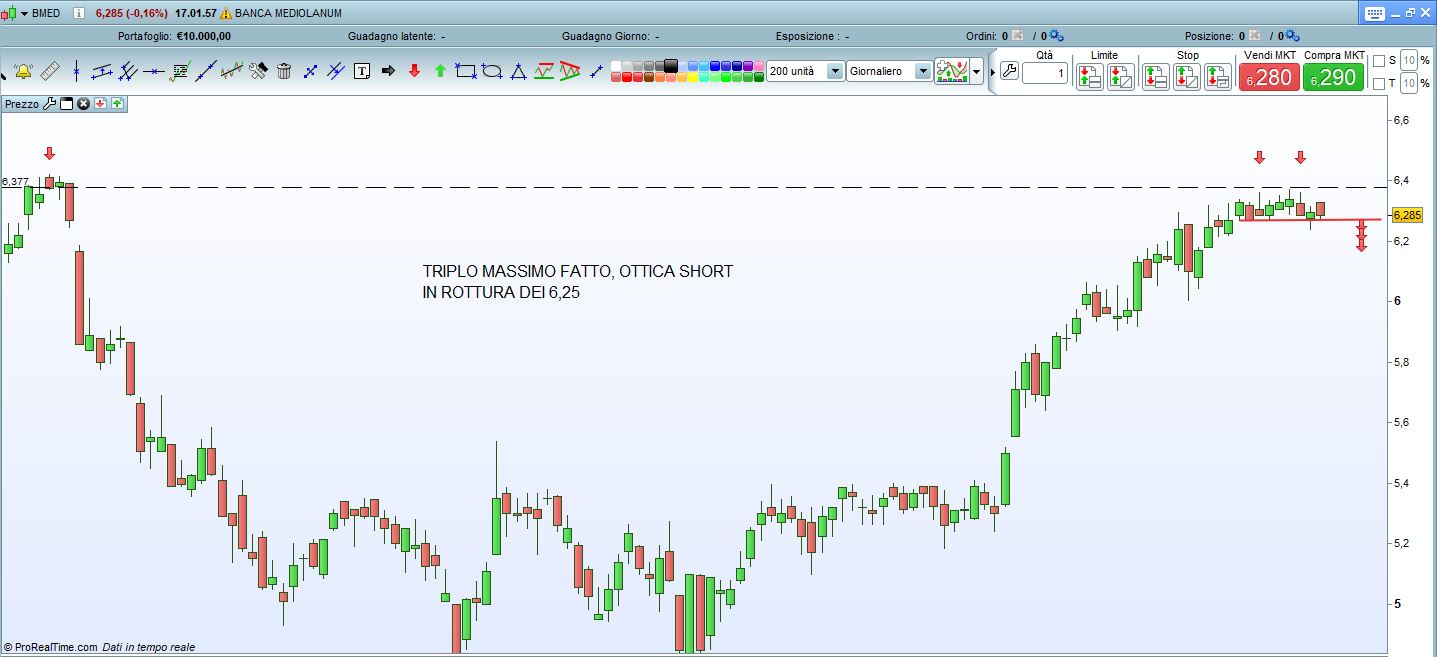Select the triangle drawing tool
This screenshot has width=1437, height=657.
pyautogui.click(x=518, y=71)
